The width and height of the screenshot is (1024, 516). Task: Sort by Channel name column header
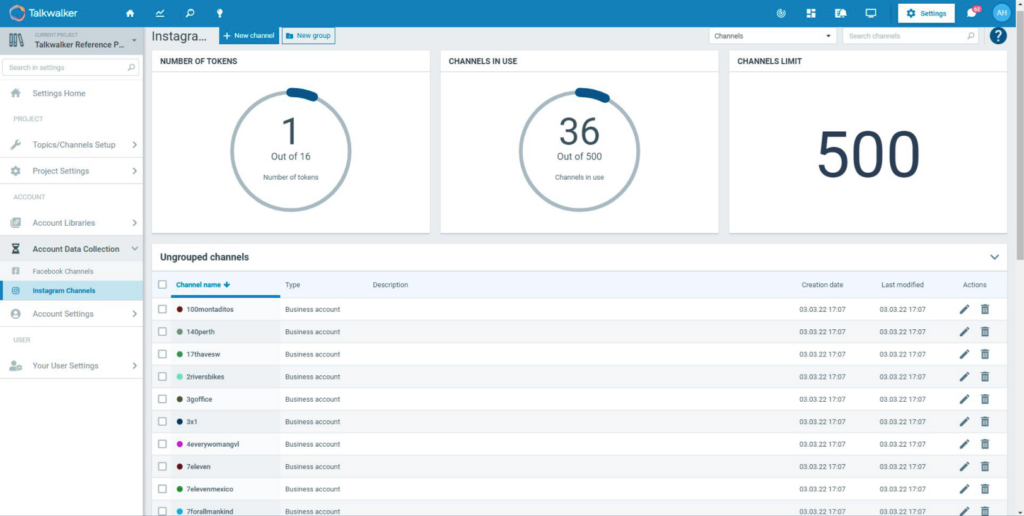click(203, 285)
